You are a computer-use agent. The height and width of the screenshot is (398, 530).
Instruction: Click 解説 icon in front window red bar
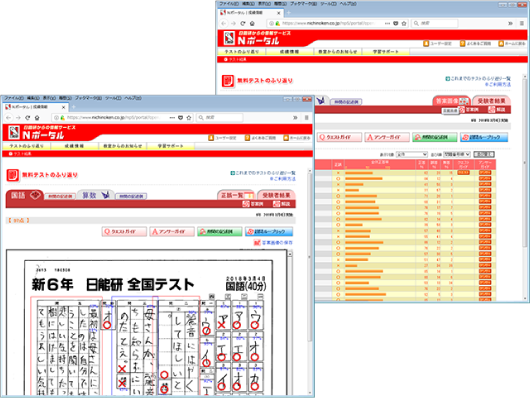[276, 204]
